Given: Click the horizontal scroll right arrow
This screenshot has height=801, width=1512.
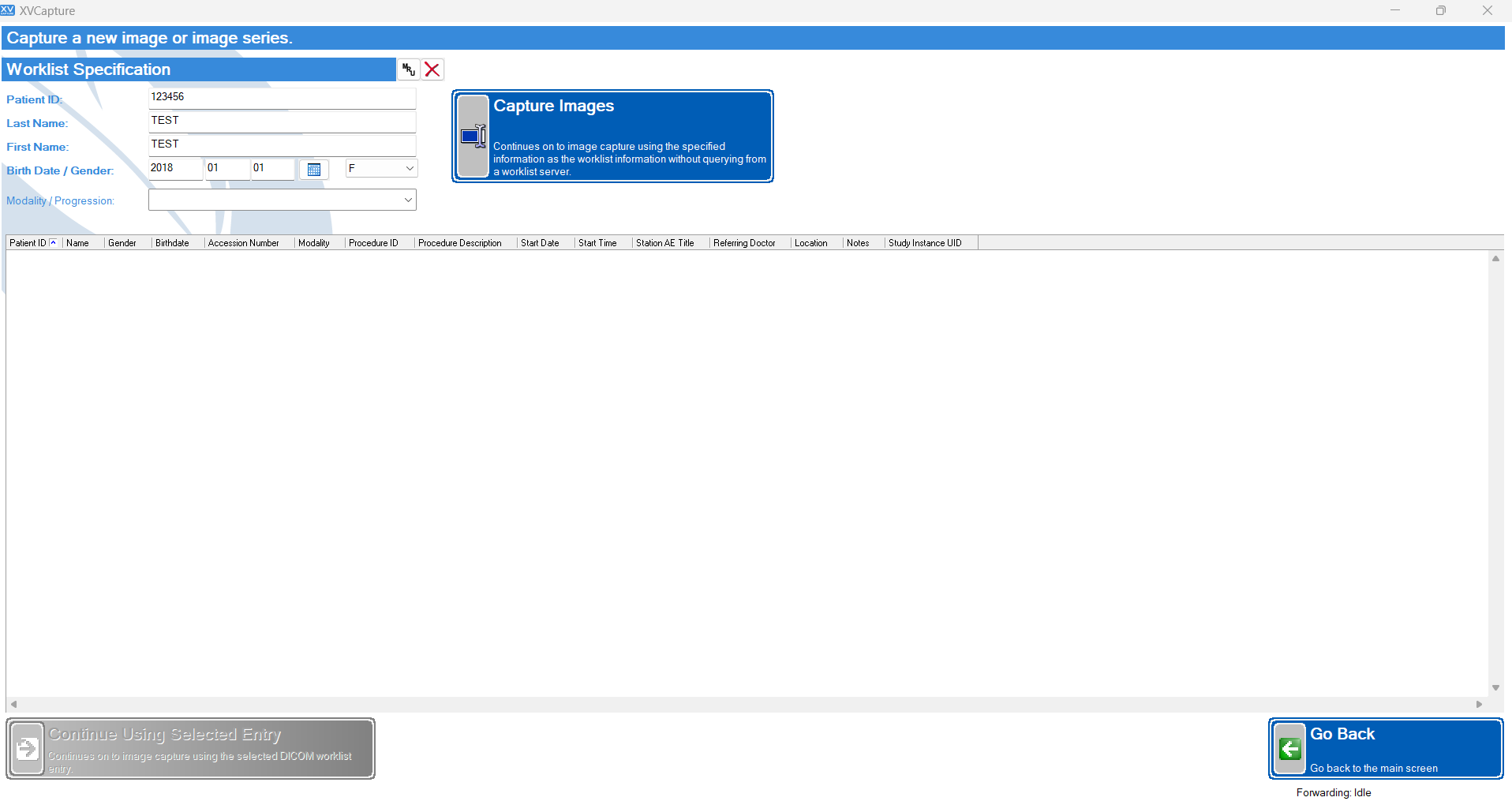Looking at the screenshot, I should point(1479,704).
